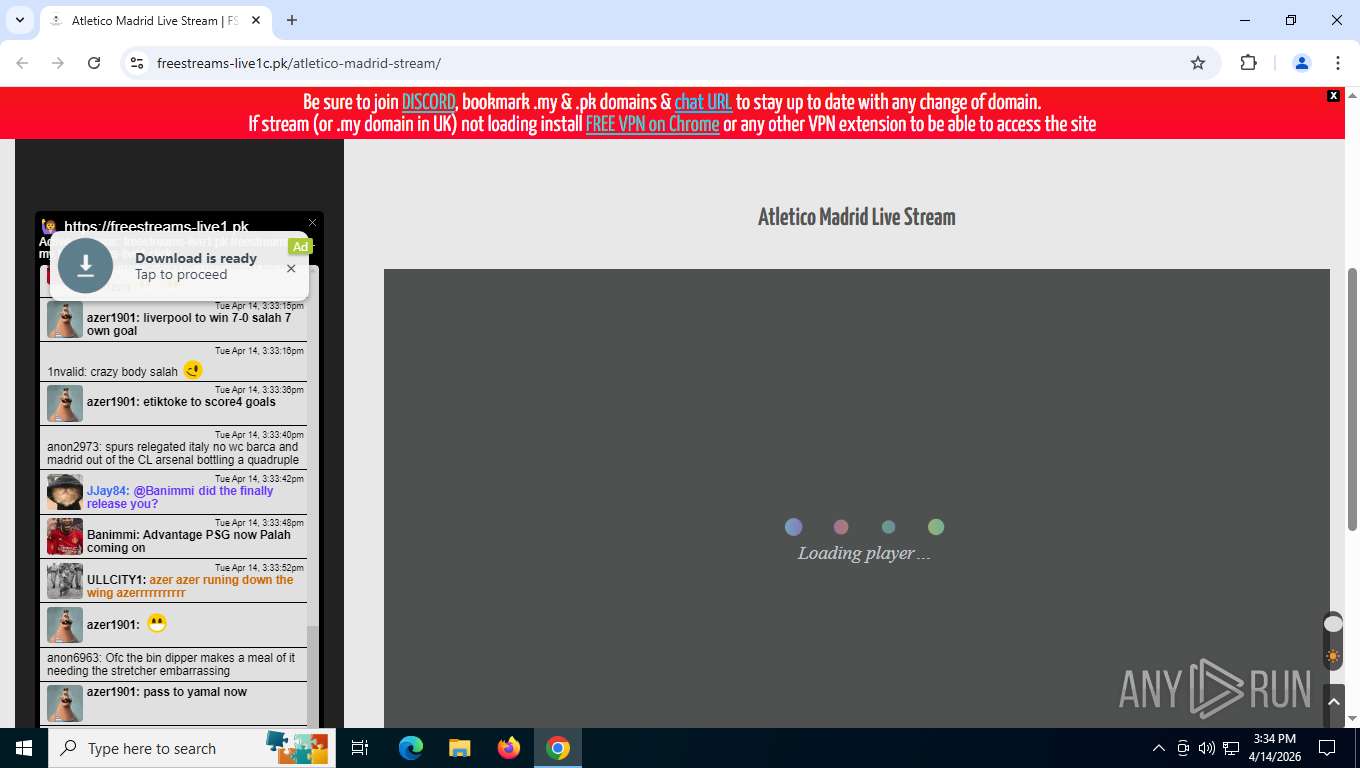Image resolution: width=1360 pixels, height=768 pixels.
Task: Click the scroll-to-top chevron button
Action: (x=1333, y=702)
